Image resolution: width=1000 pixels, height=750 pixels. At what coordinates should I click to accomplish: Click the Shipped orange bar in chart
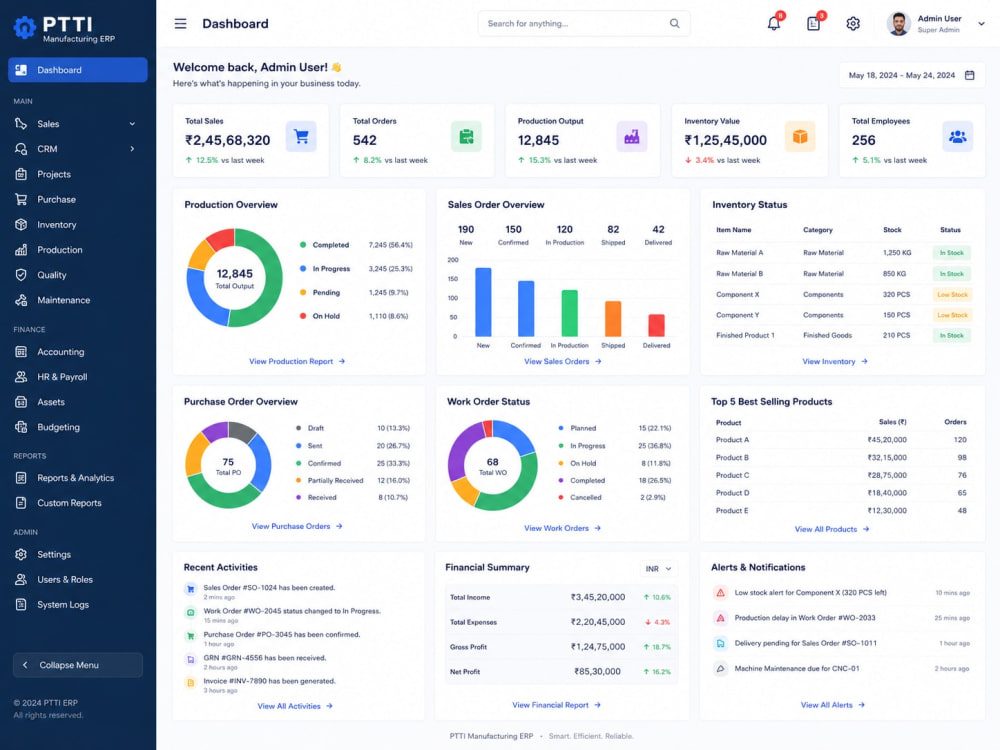click(613, 318)
